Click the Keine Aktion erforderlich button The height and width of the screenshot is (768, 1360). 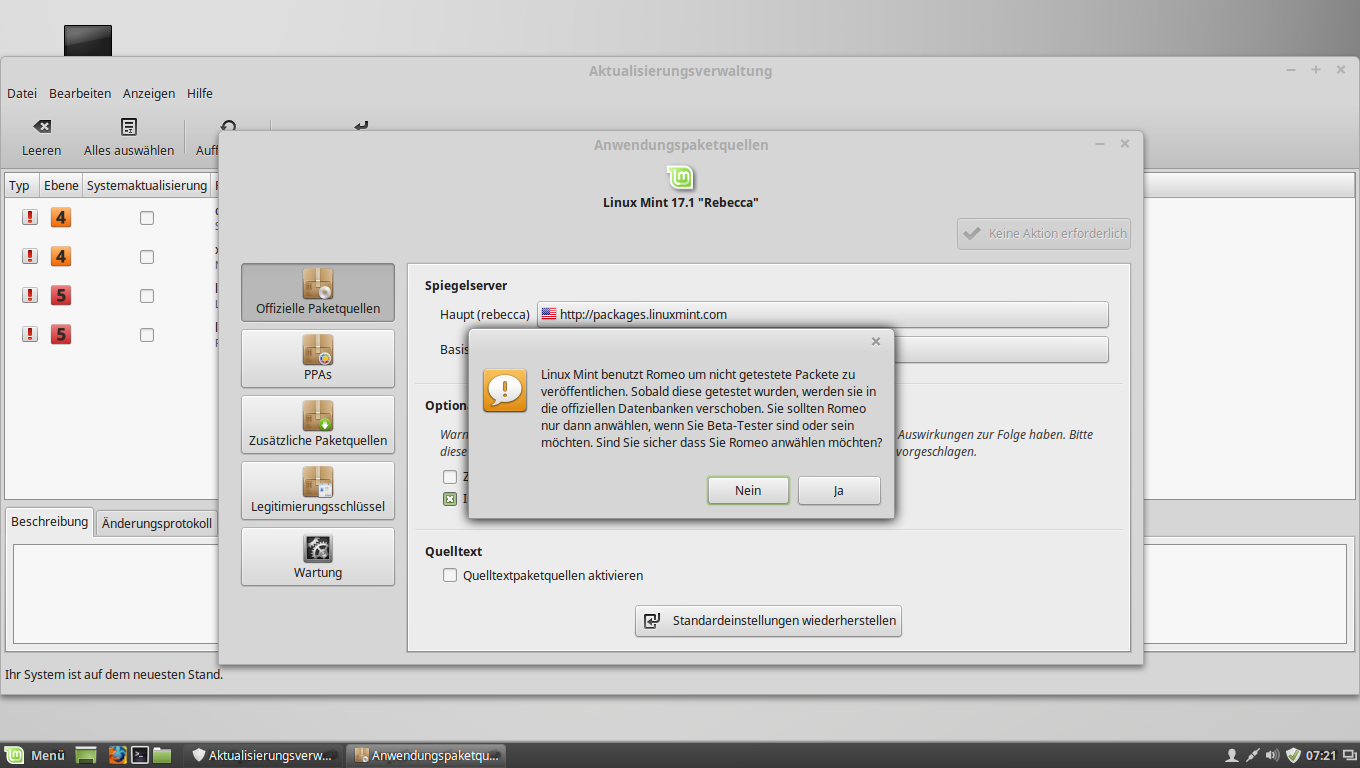[1044, 233]
